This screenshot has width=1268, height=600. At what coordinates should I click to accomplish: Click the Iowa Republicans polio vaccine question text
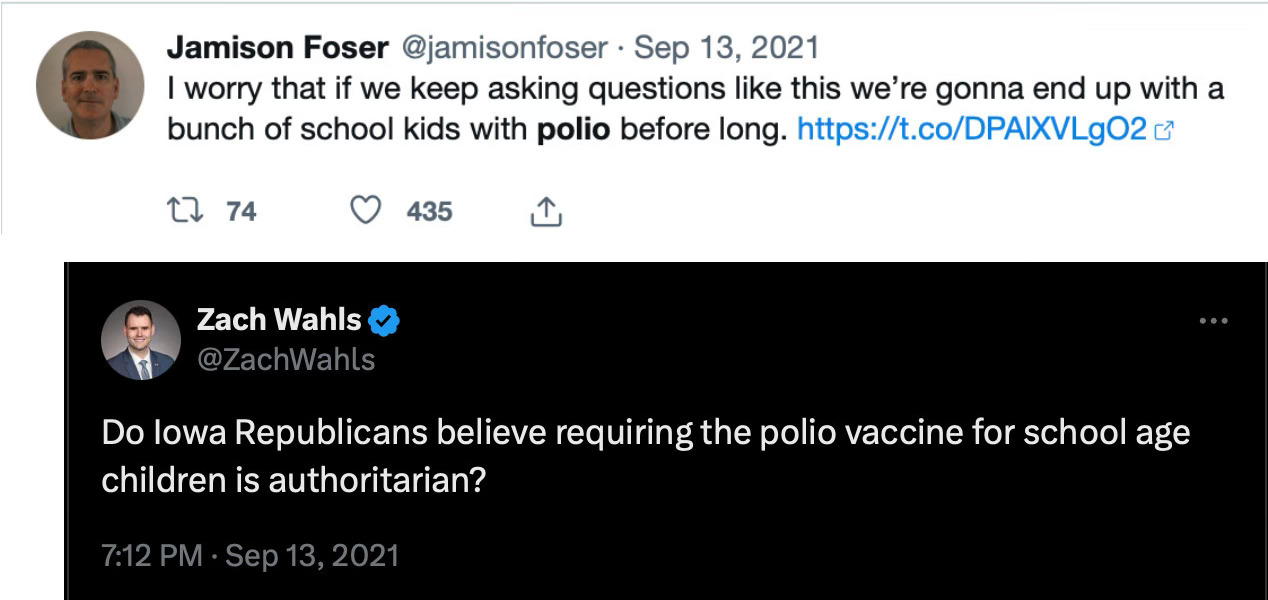pos(646,457)
